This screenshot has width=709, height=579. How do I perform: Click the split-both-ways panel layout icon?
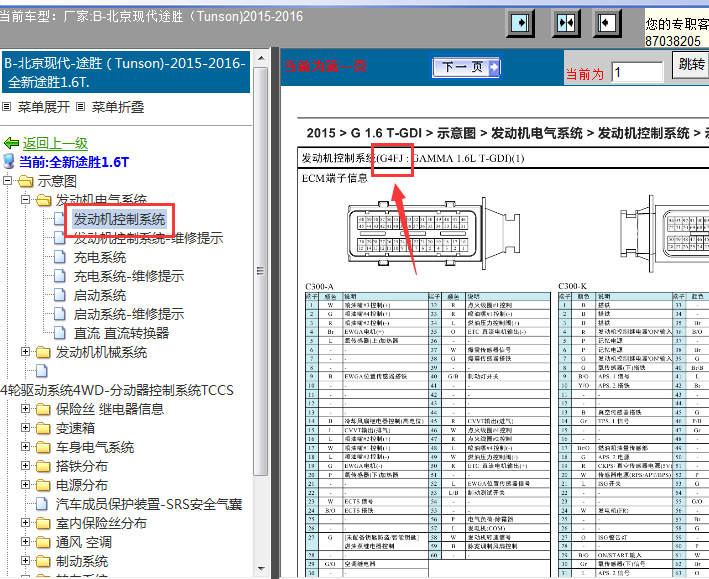click(x=566, y=23)
